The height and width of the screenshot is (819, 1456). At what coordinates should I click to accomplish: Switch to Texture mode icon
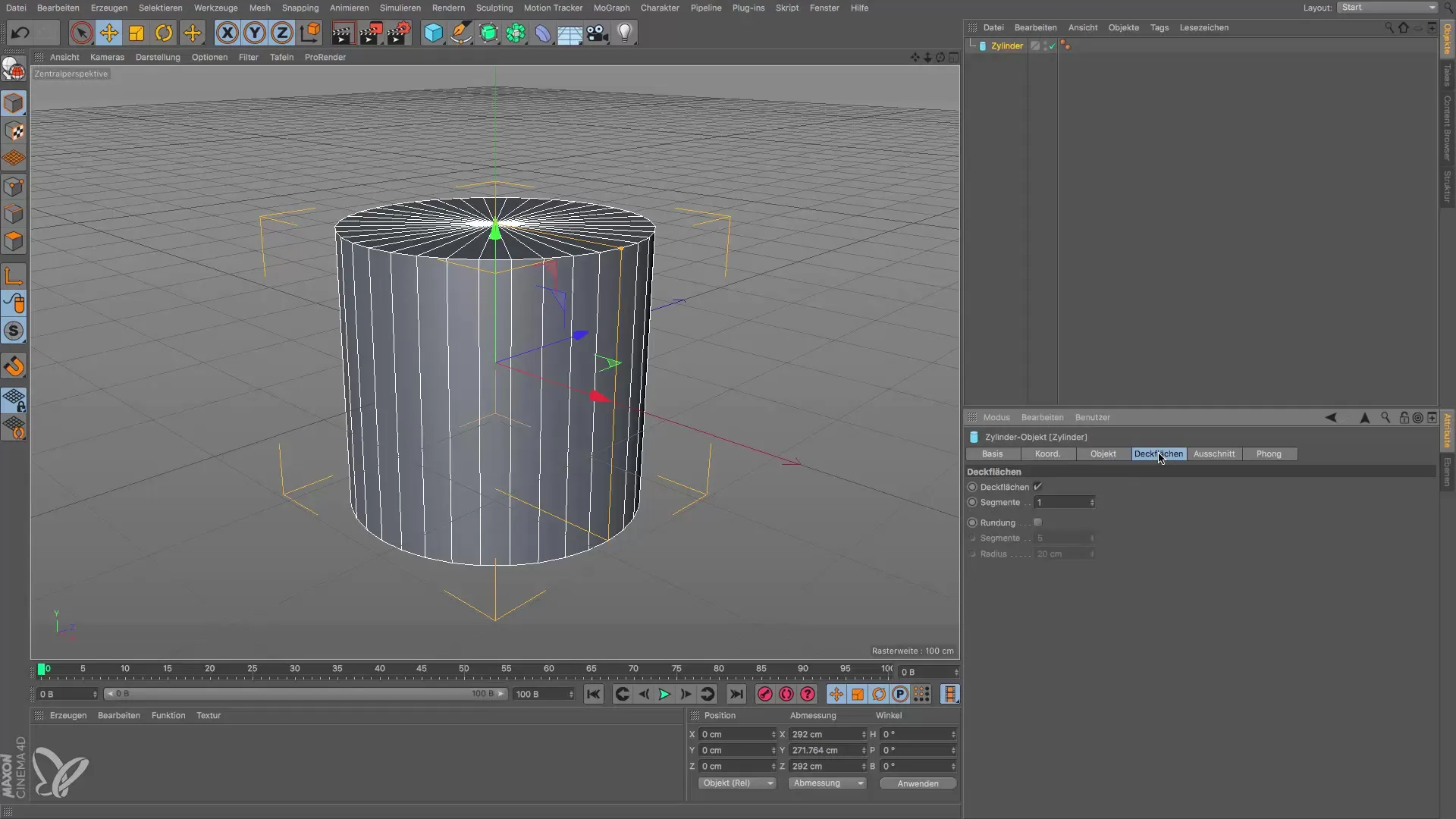(x=14, y=131)
